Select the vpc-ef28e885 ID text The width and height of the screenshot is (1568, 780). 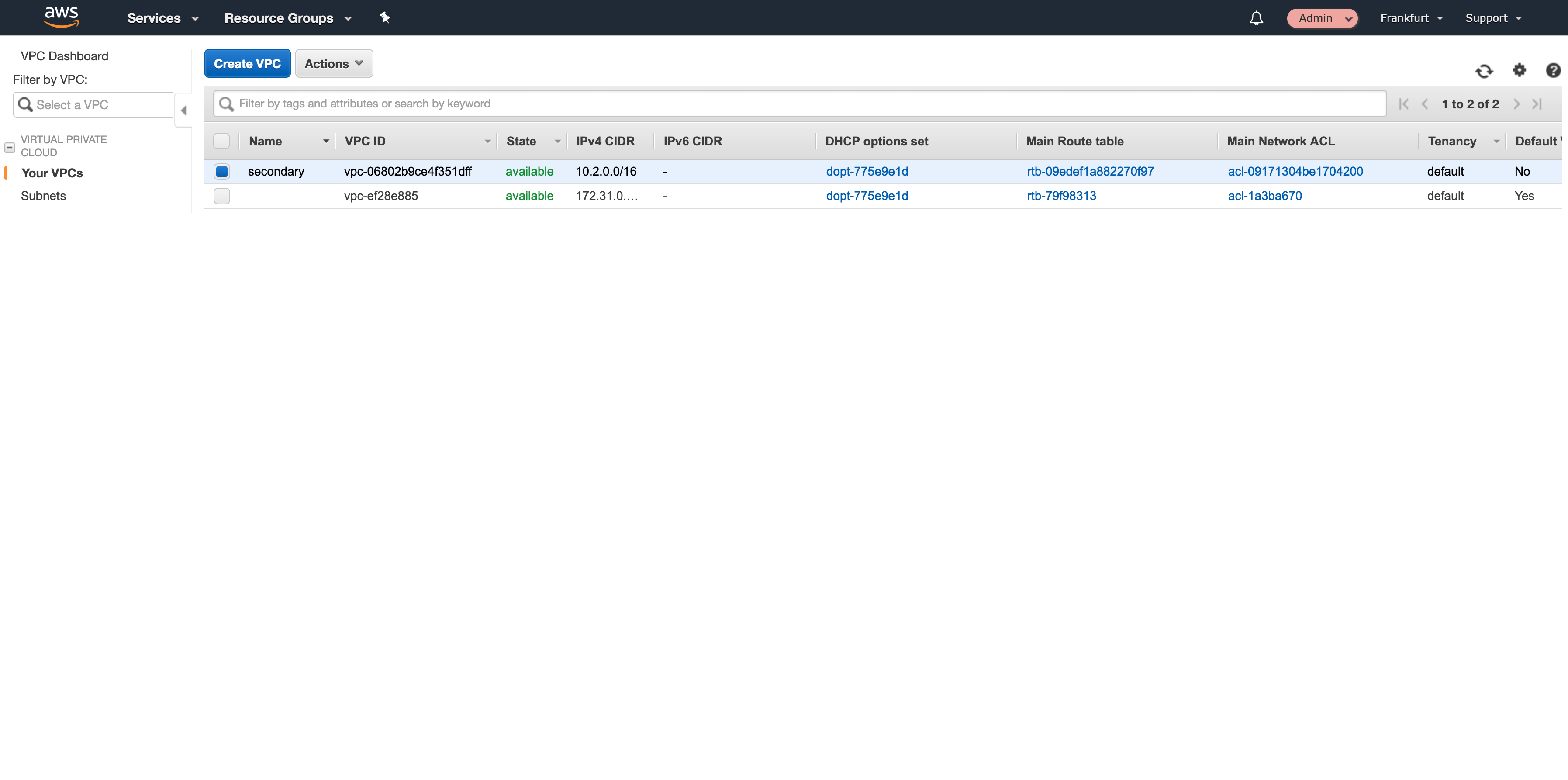[381, 196]
